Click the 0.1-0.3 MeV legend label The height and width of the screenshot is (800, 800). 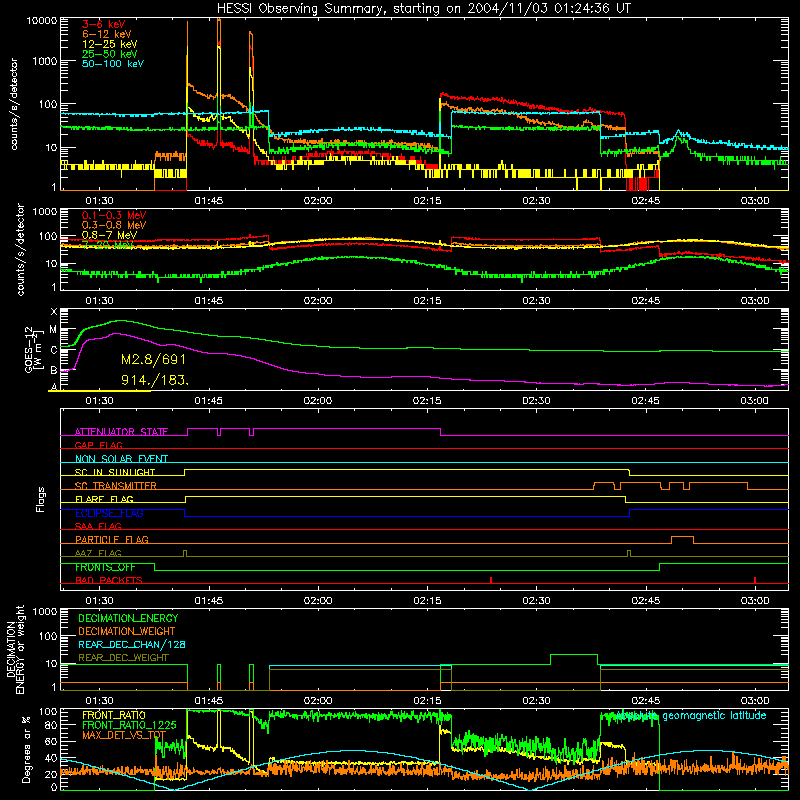[114, 215]
